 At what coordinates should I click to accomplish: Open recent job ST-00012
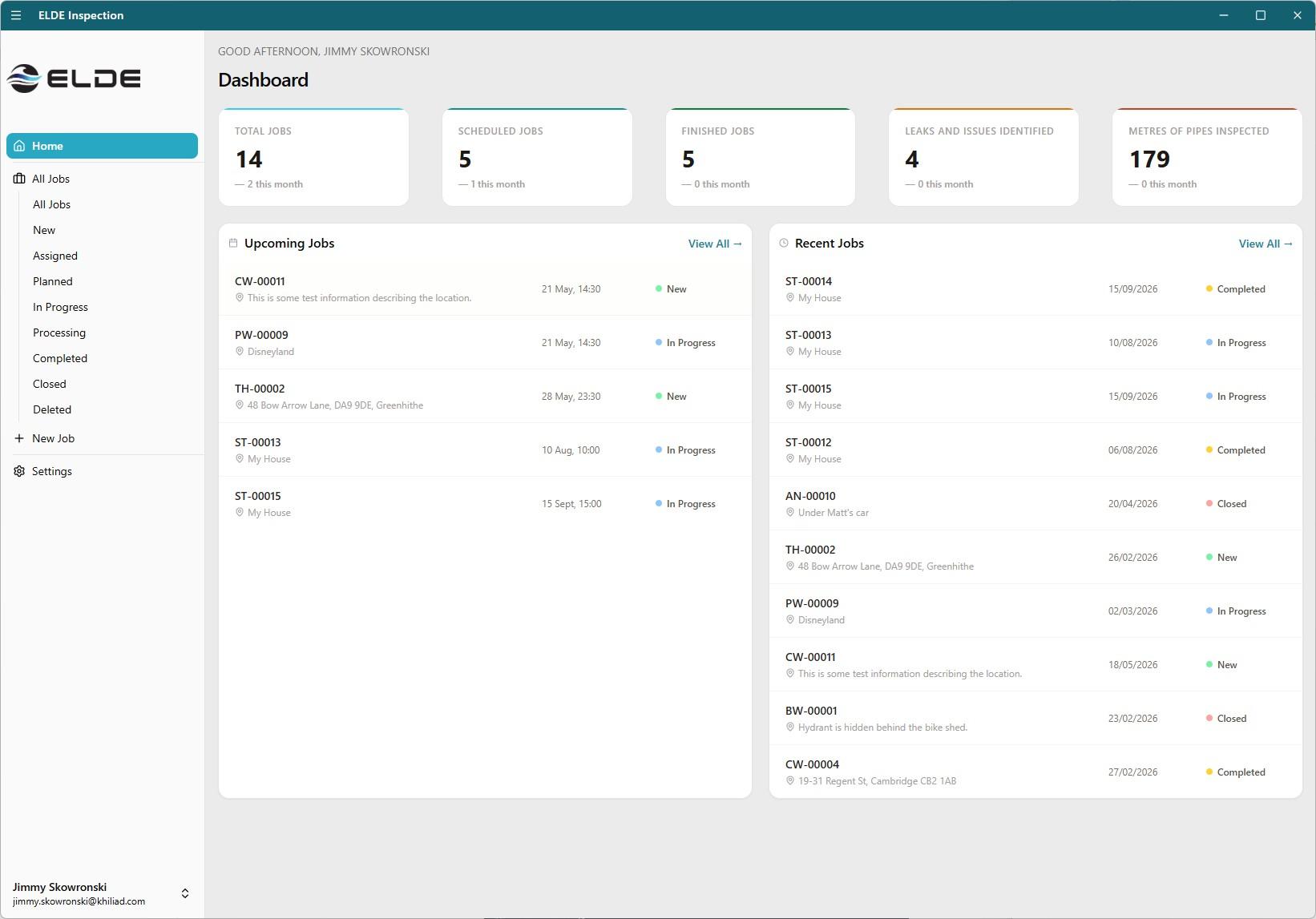point(1035,450)
